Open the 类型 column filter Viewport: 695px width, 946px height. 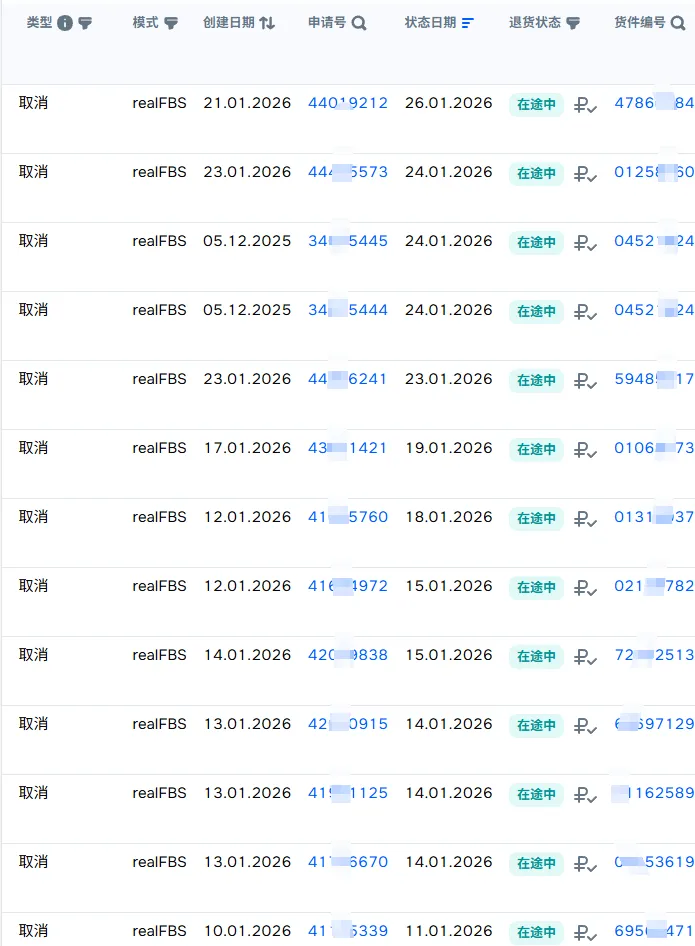tap(85, 23)
